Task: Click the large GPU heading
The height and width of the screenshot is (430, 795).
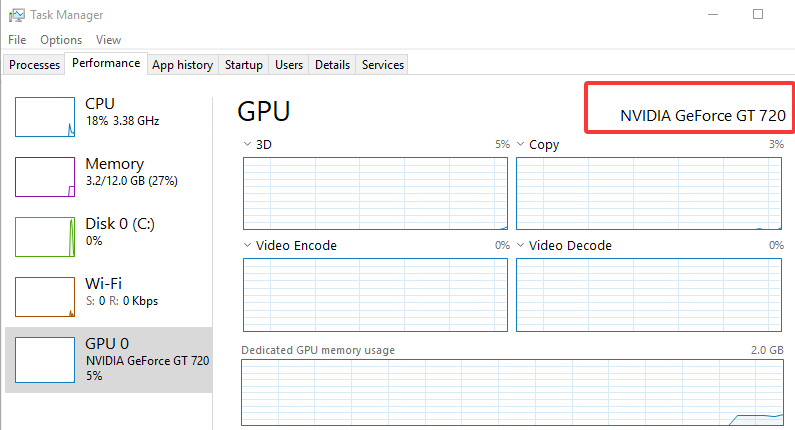Action: pyautogui.click(x=264, y=111)
